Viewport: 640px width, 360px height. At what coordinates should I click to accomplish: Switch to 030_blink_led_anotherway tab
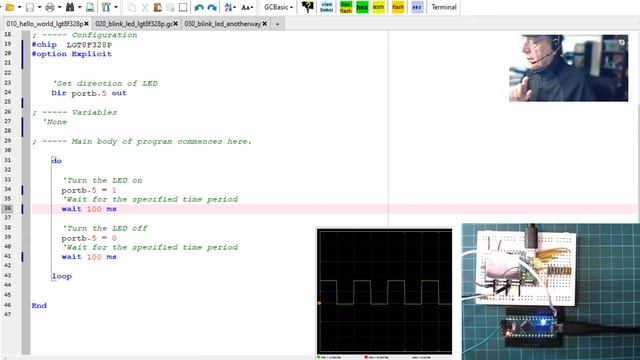(x=222, y=24)
